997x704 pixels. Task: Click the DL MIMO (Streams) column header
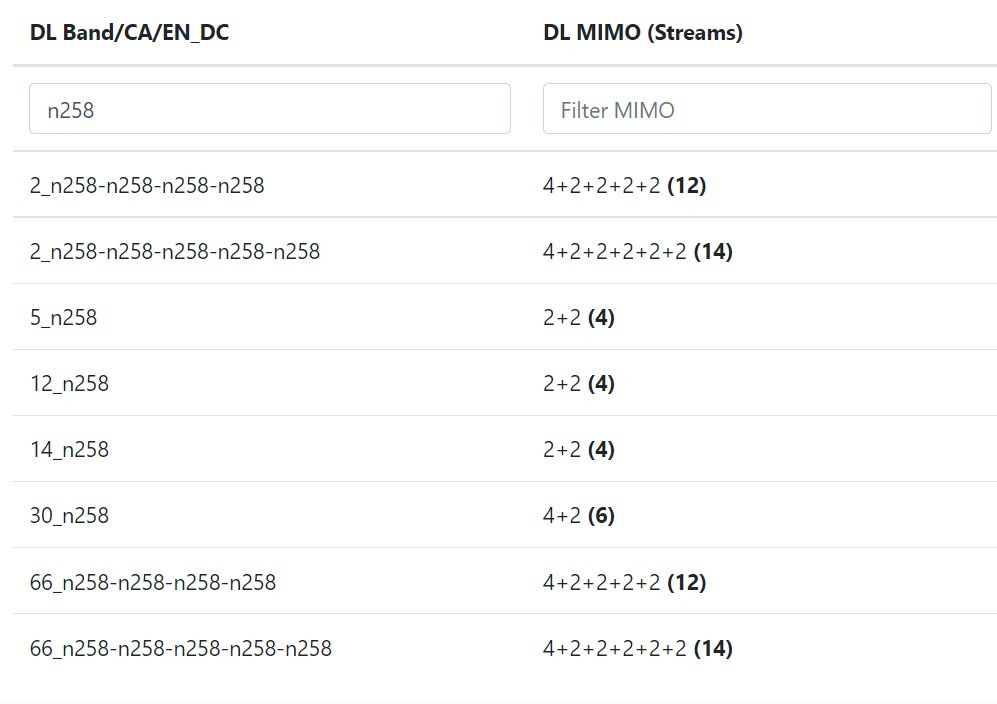click(643, 32)
